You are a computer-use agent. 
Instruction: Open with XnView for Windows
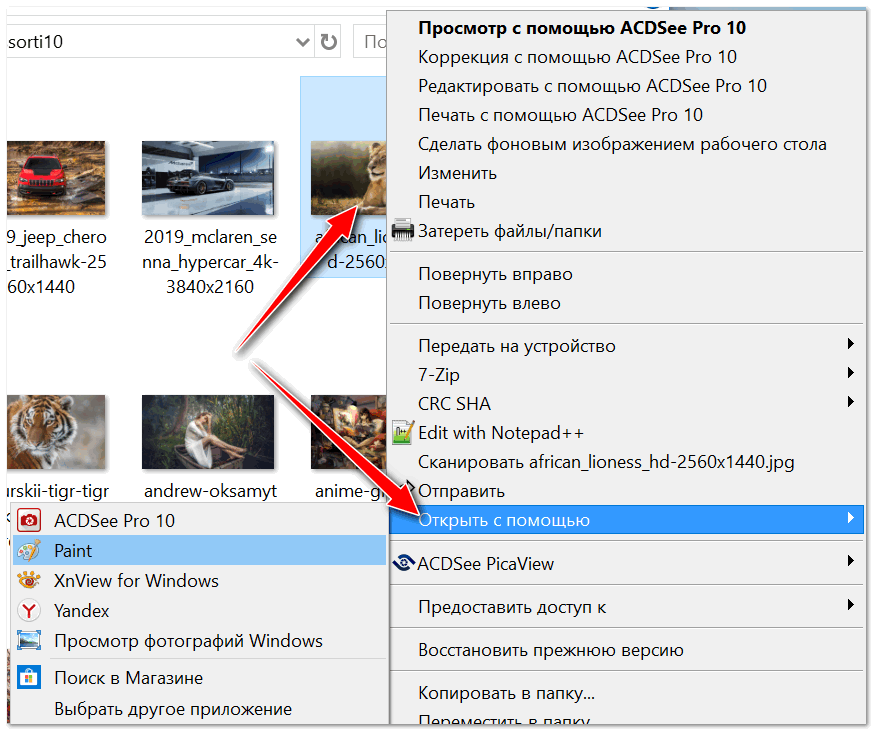click(199, 581)
